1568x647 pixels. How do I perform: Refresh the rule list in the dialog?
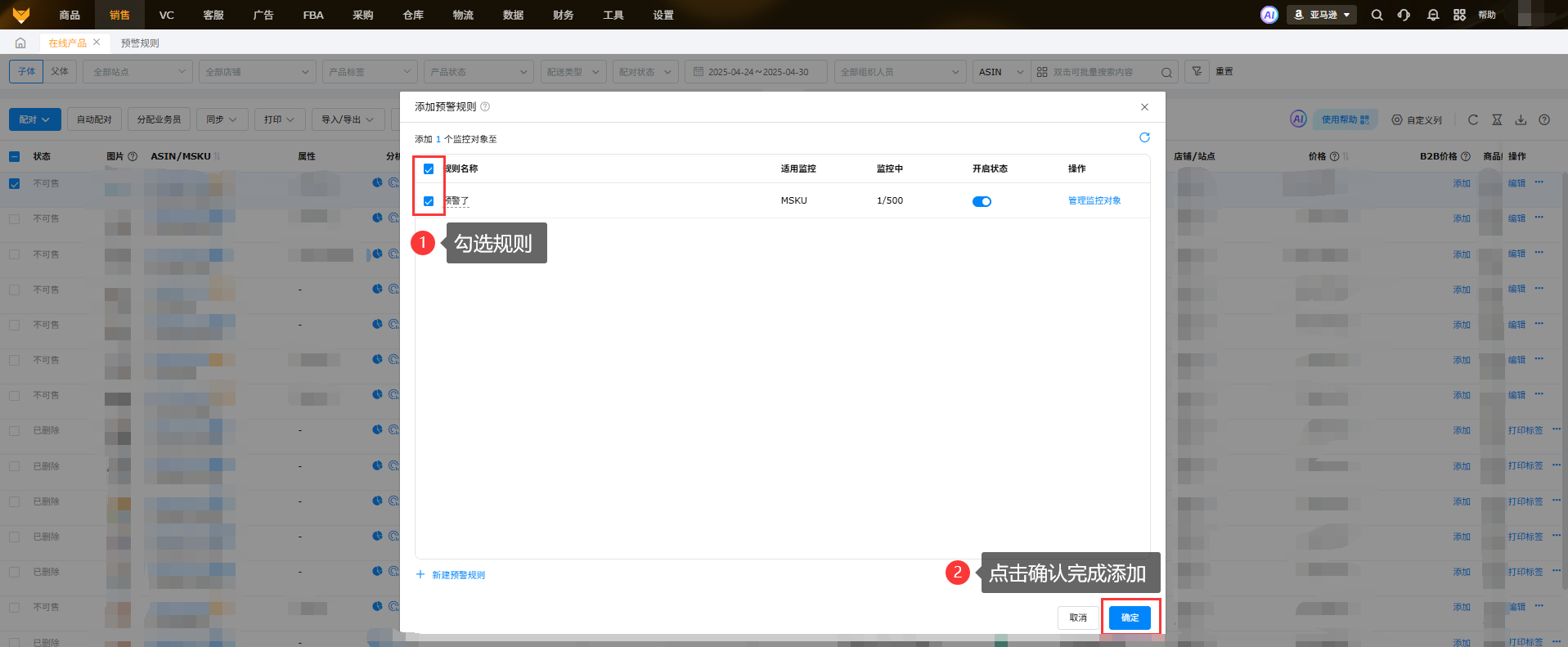tap(1144, 137)
